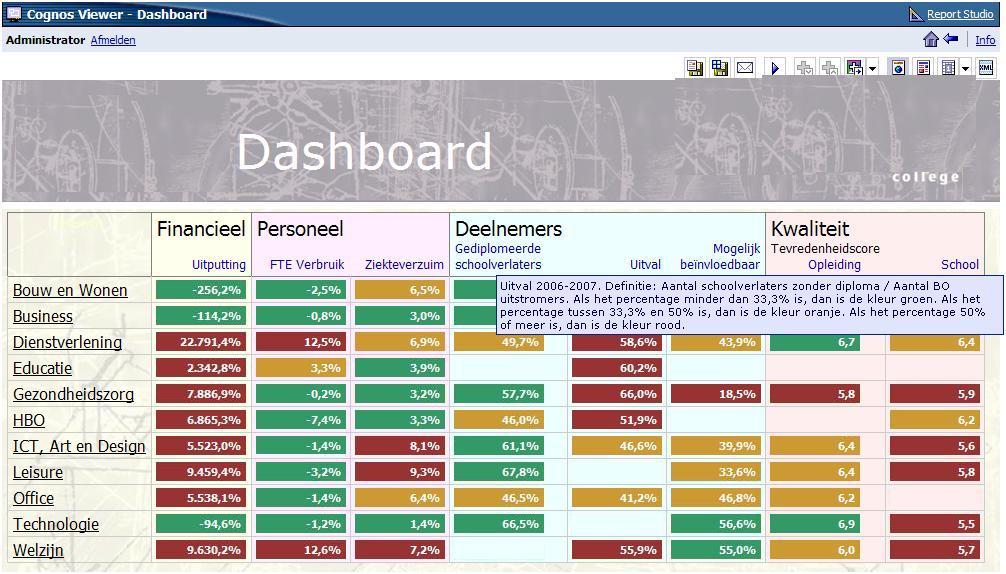
Task: Click the 8,1% Ziekteverzuim cell
Action: coord(400,446)
